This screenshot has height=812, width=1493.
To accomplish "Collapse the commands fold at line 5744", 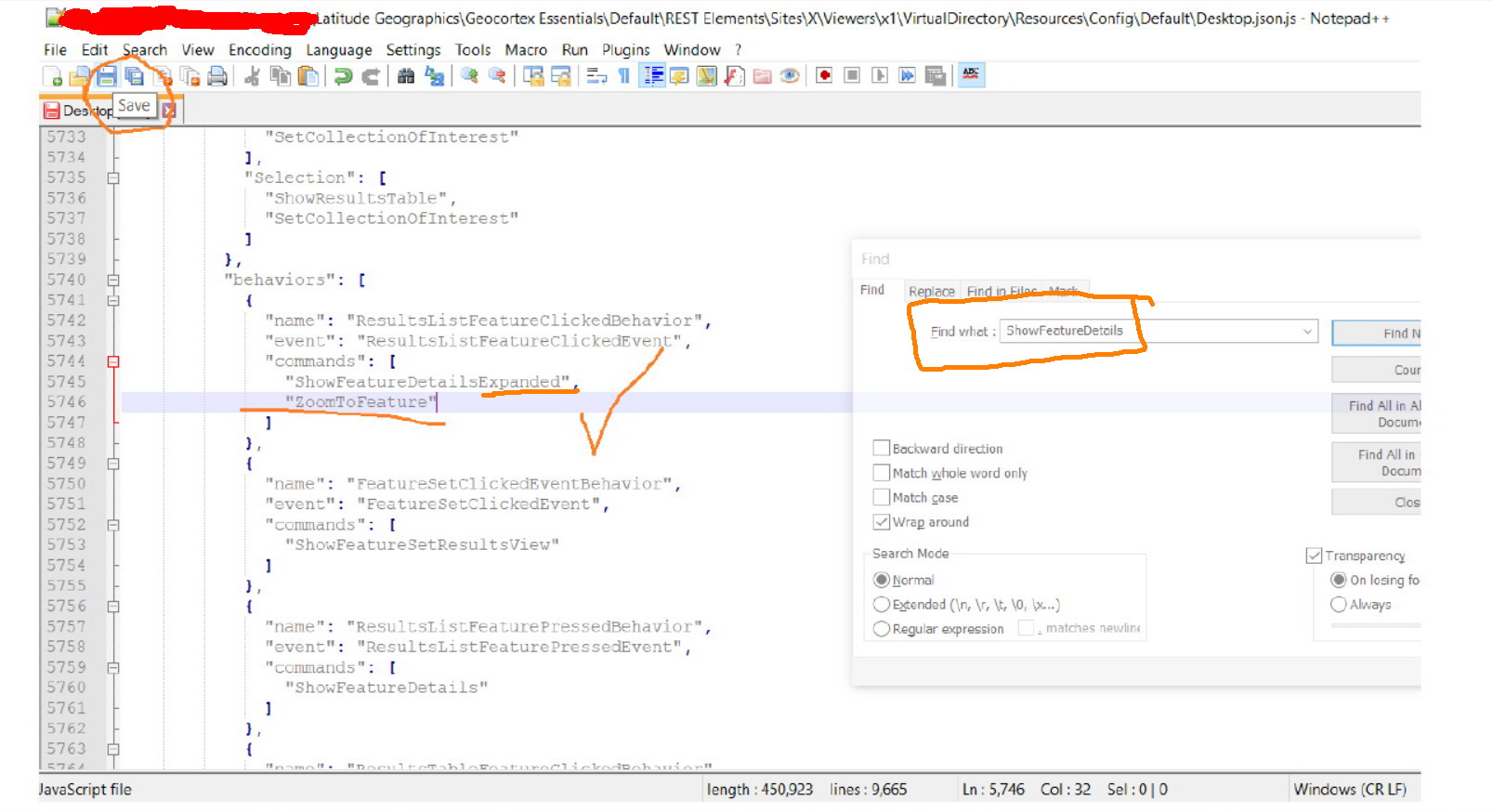I will (113, 361).
